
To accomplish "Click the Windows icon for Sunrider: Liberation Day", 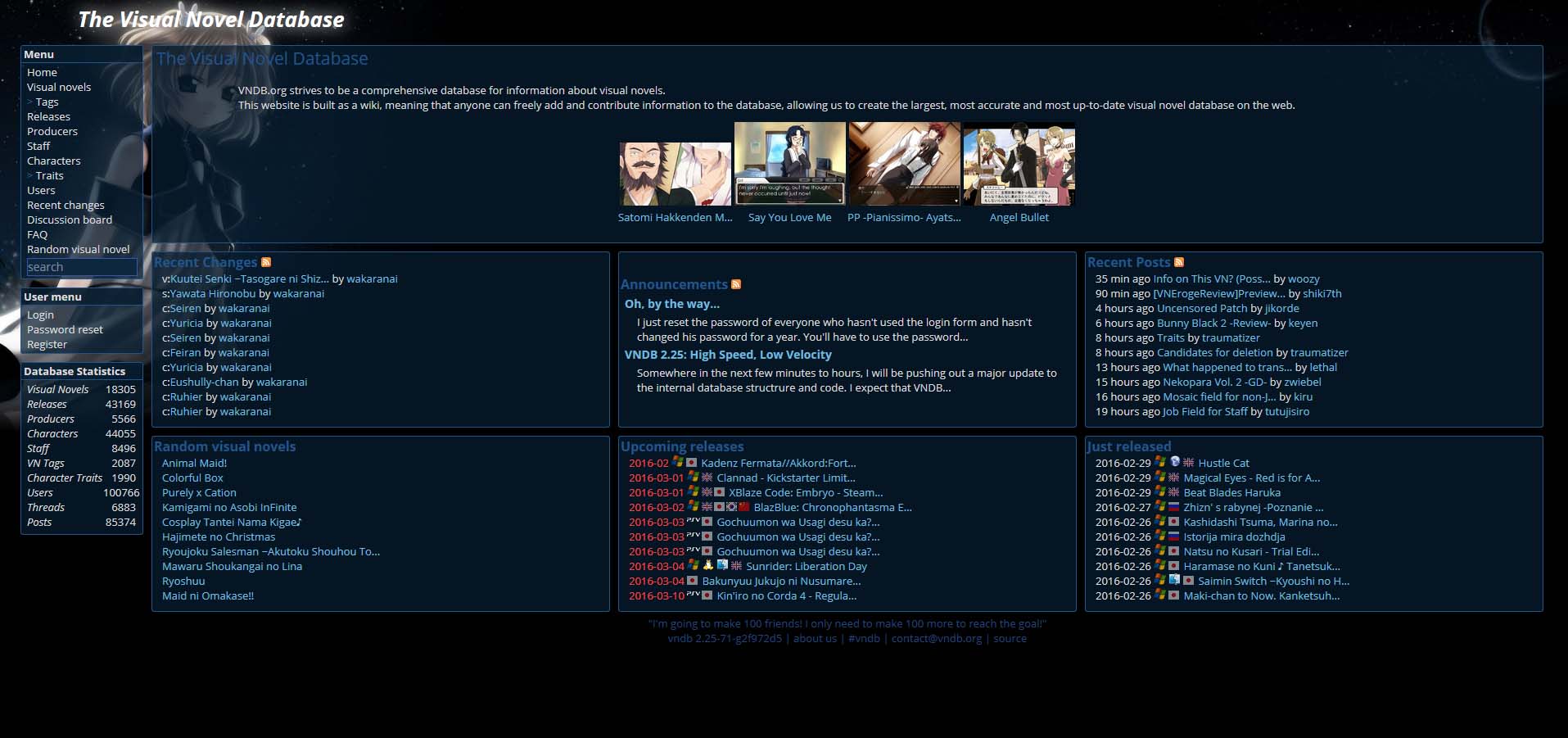I will point(692,564).
